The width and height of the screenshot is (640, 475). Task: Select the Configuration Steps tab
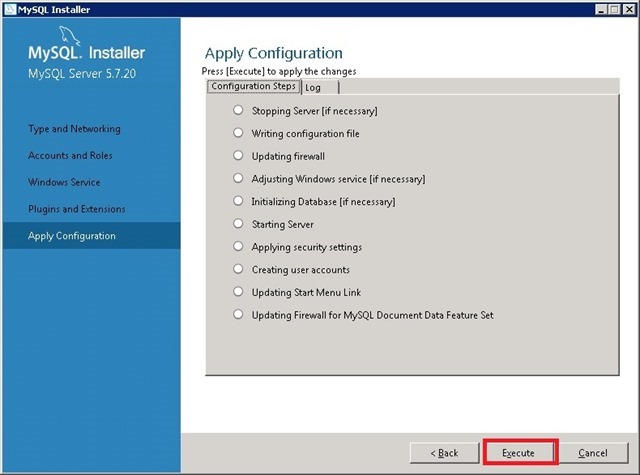point(253,86)
